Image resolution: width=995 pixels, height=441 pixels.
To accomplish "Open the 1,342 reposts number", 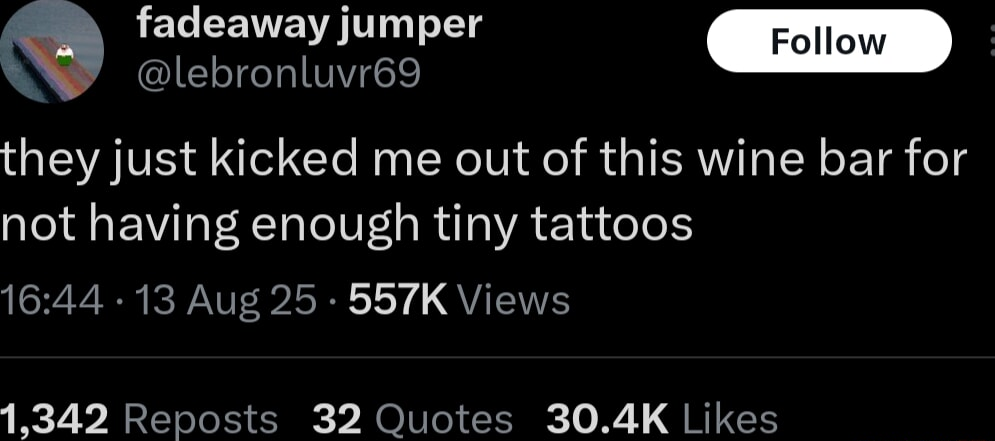I will tap(55, 419).
